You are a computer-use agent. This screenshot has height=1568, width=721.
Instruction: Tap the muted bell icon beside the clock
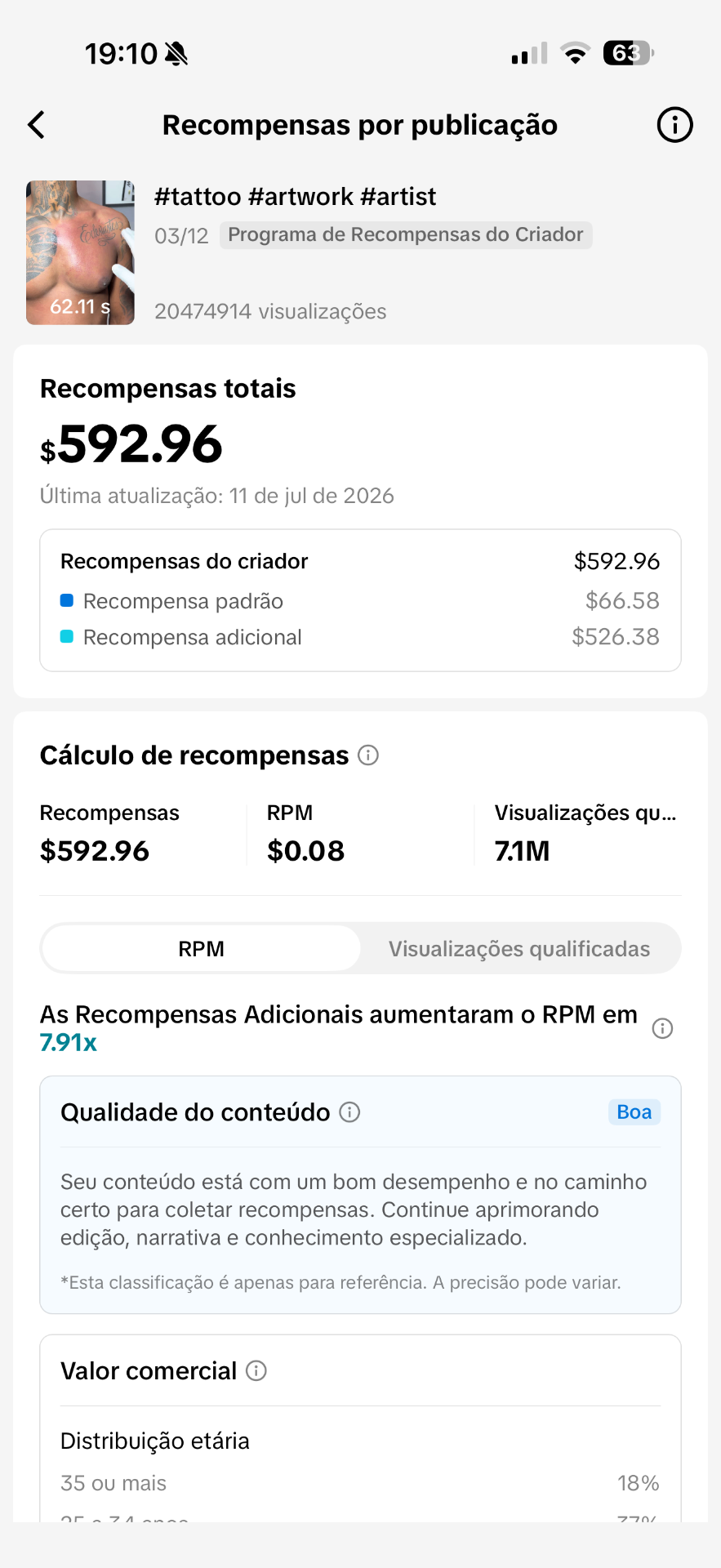click(x=176, y=54)
